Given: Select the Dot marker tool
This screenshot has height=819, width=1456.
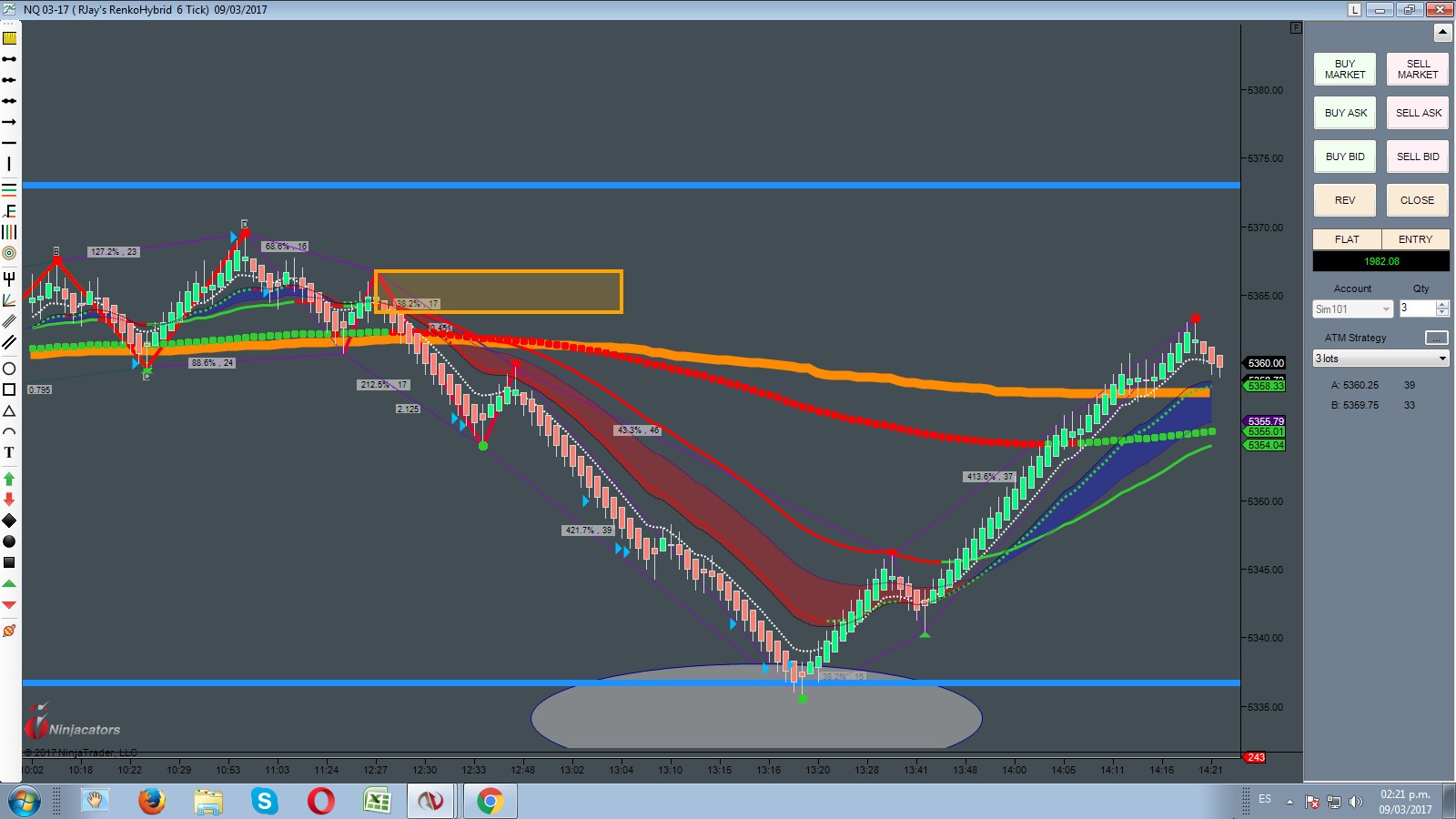Looking at the screenshot, I should tap(9, 541).
